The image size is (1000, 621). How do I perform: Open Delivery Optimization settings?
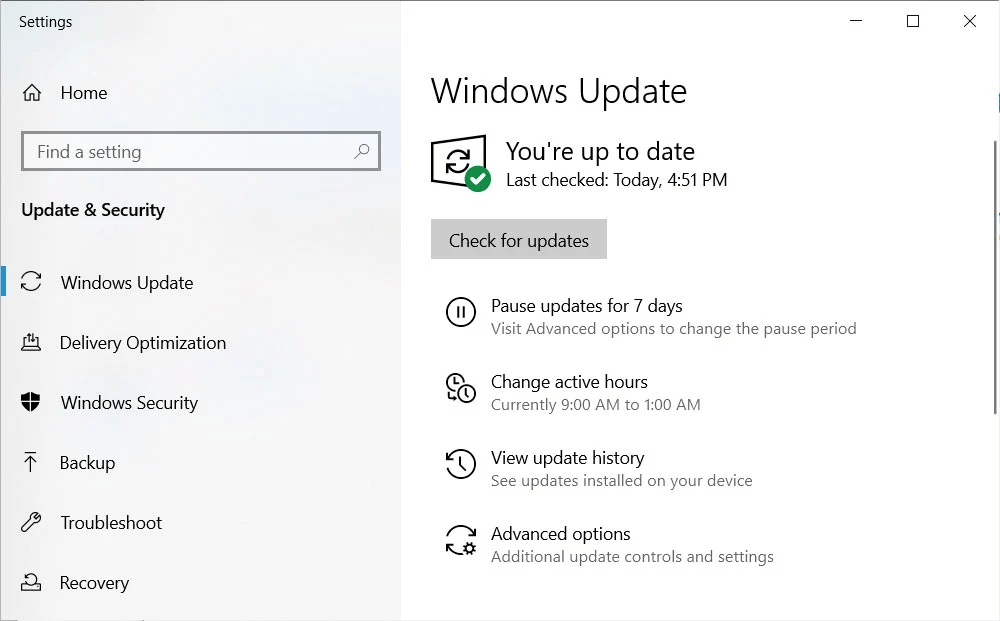[x=143, y=342]
